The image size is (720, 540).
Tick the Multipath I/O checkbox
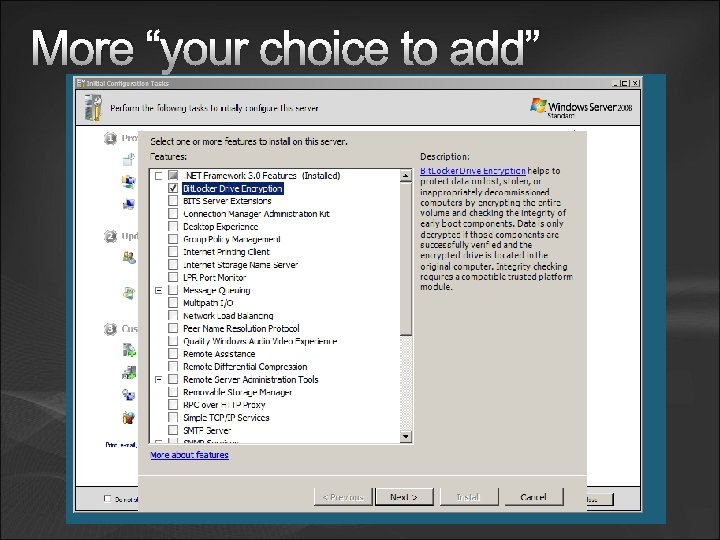click(x=173, y=303)
